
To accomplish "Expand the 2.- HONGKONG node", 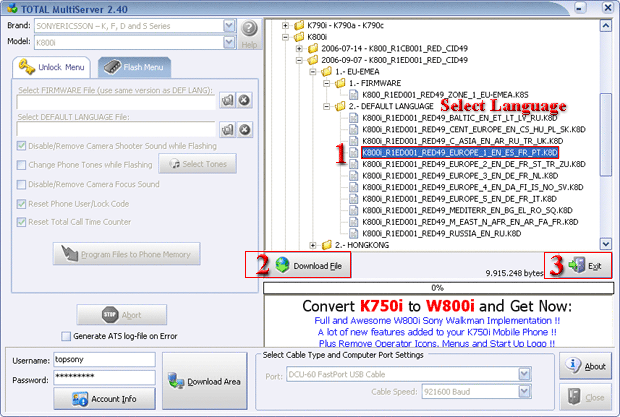I will (x=313, y=245).
